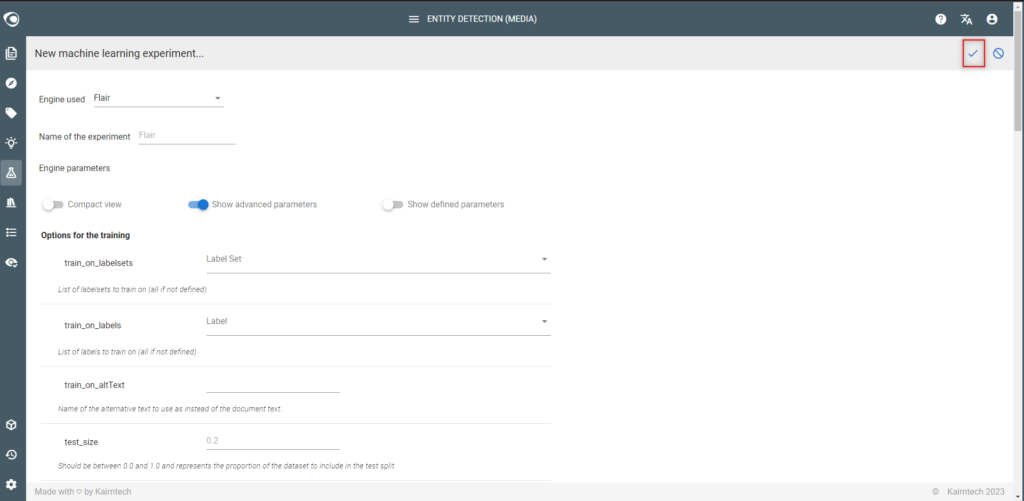Toggle the Compact view switch
1024x501 pixels.
point(53,204)
